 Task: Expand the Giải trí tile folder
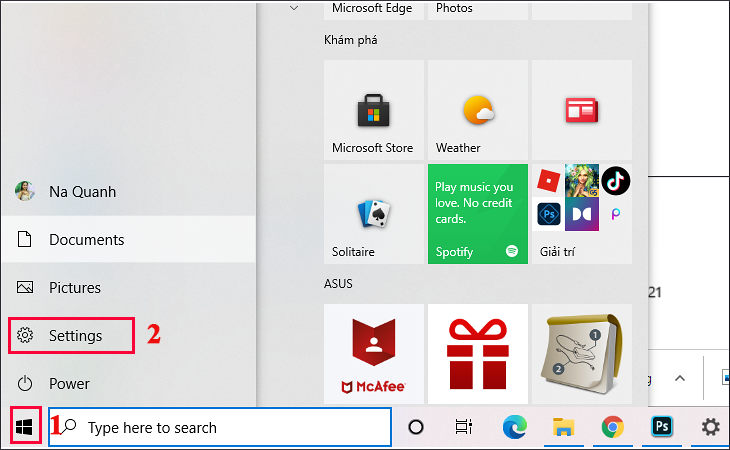pos(581,214)
